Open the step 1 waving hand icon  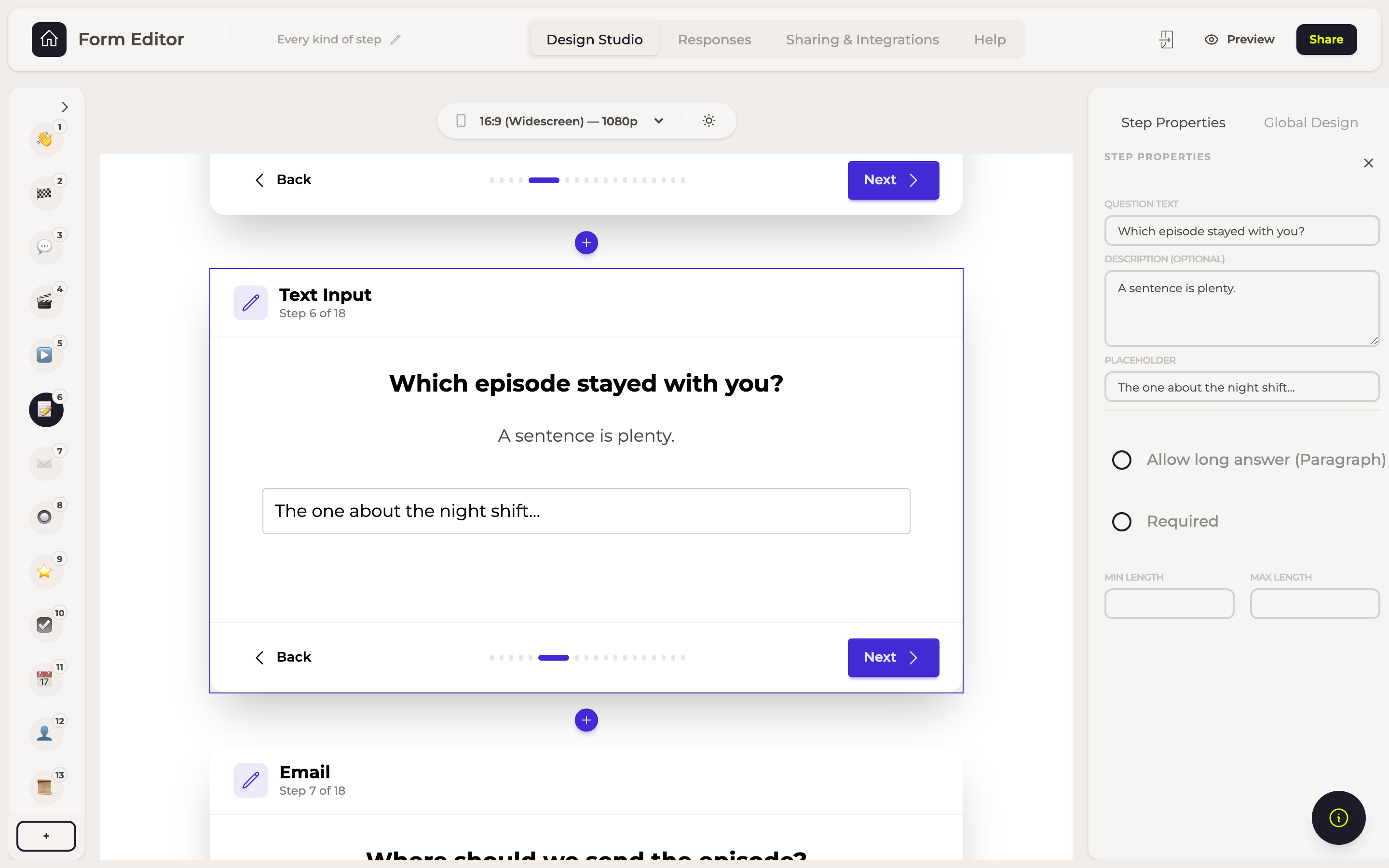45,139
